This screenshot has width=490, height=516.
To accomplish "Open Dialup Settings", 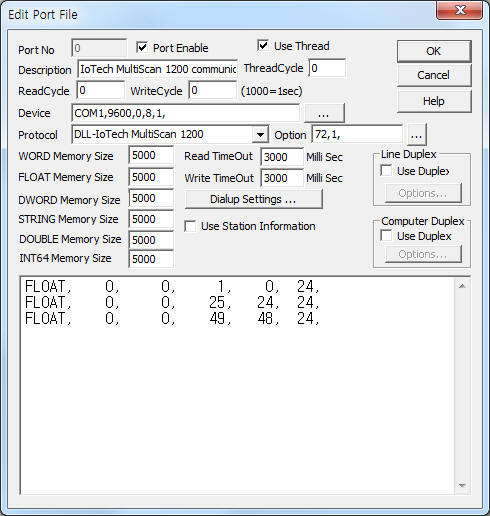I will tap(253, 199).
